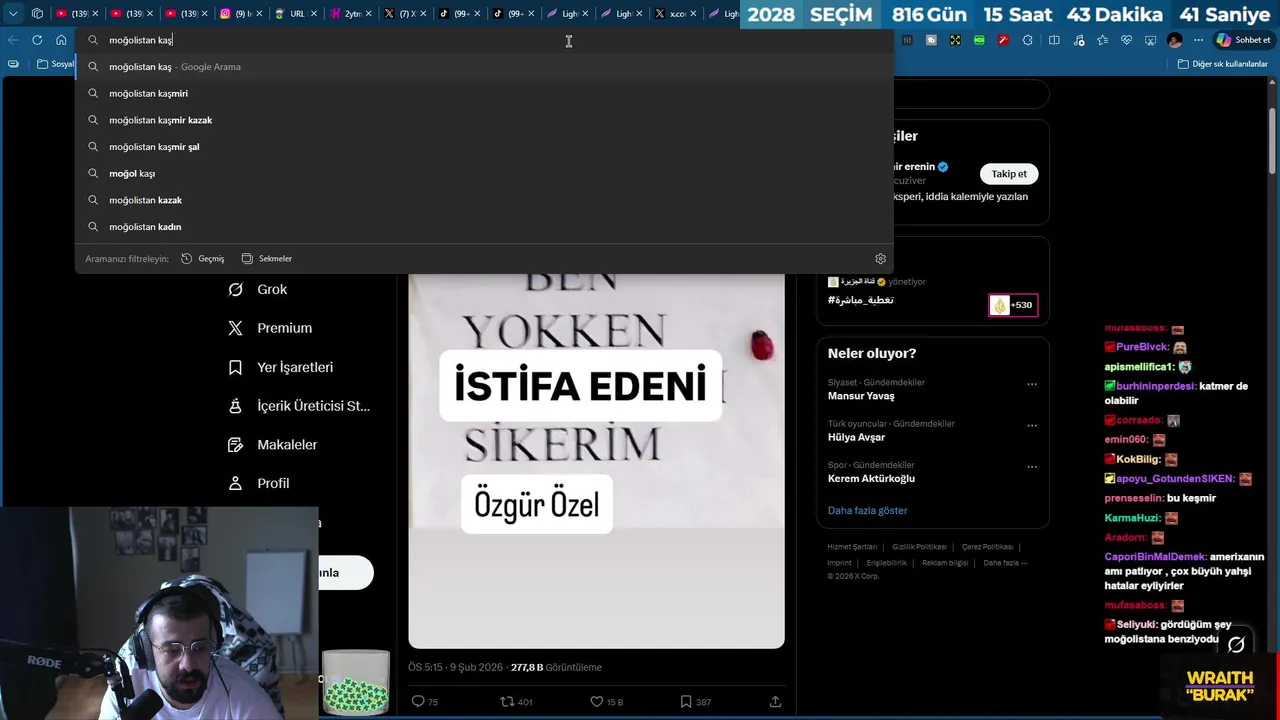Filter search by Sekmeler (tabs)

(x=267, y=258)
